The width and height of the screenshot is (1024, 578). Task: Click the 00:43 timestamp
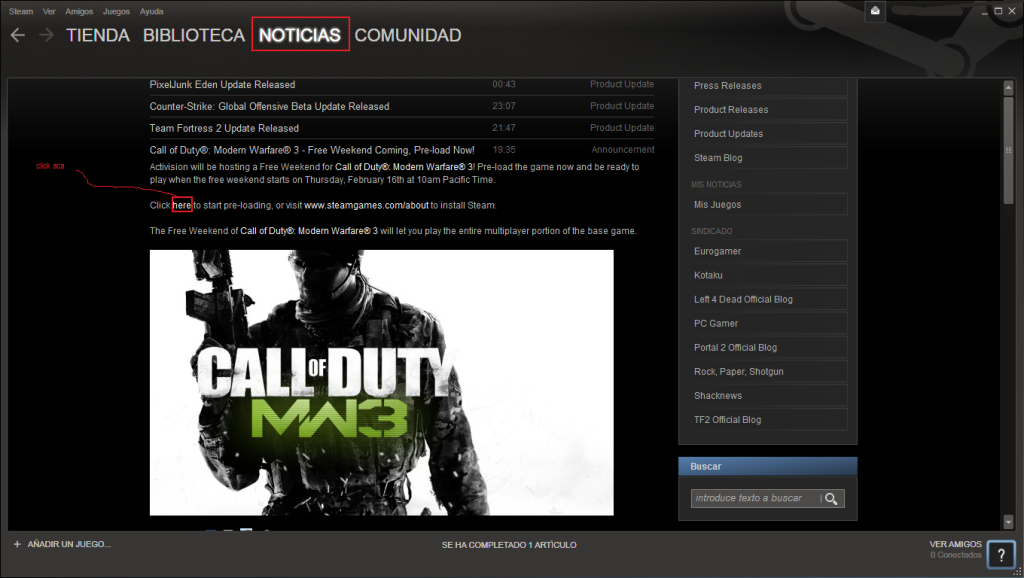point(504,84)
